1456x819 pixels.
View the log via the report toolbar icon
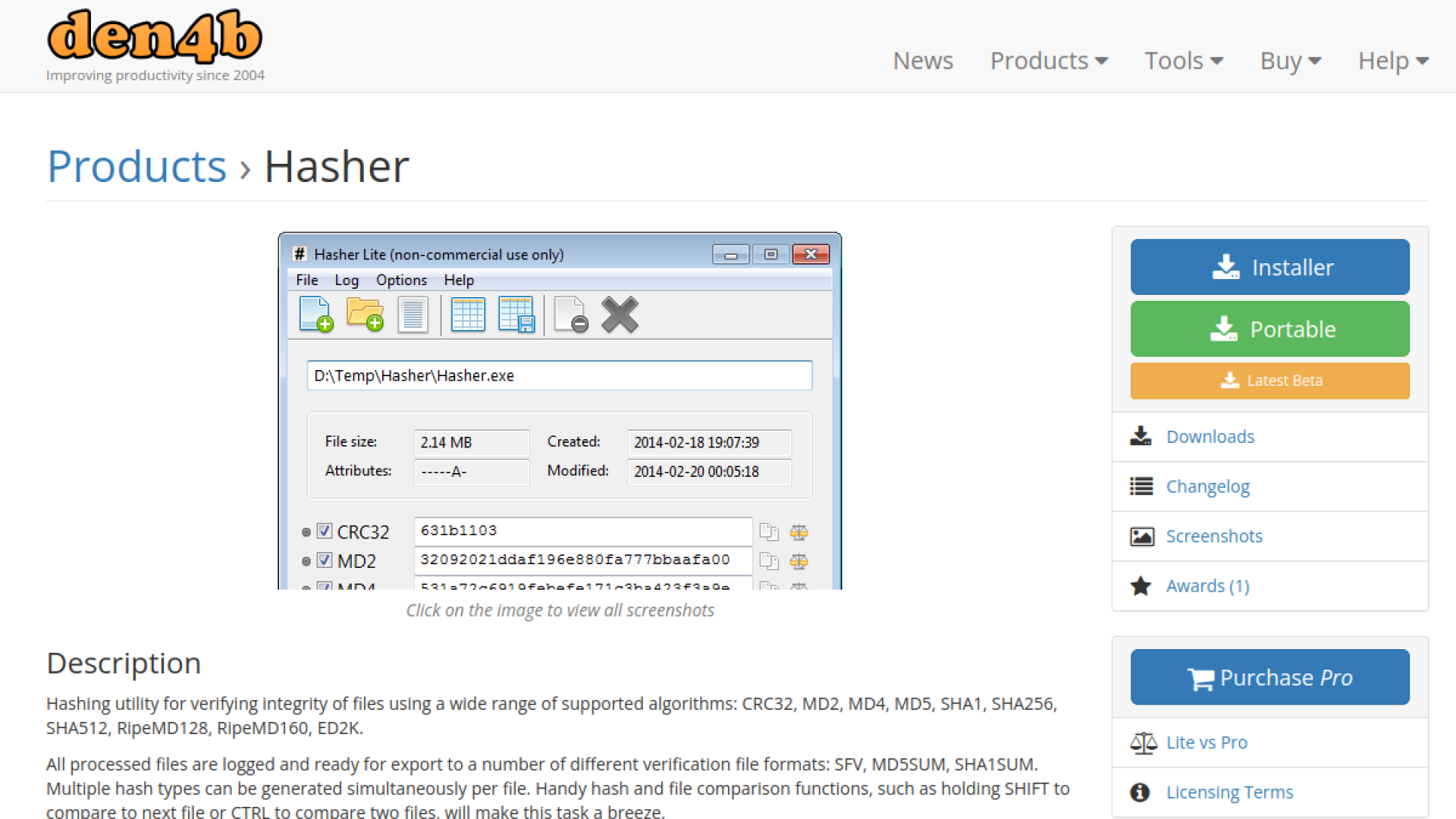click(x=413, y=314)
